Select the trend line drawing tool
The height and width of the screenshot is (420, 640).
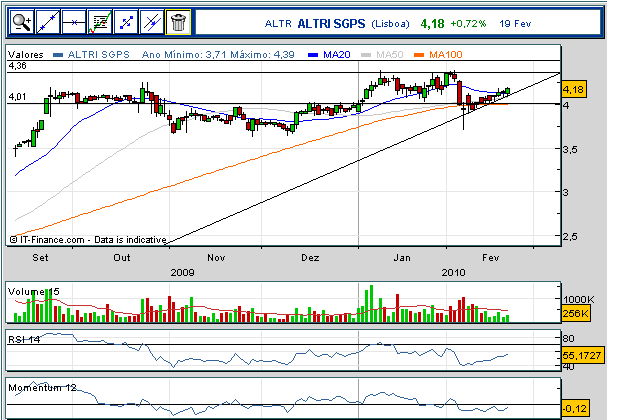tap(48, 22)
